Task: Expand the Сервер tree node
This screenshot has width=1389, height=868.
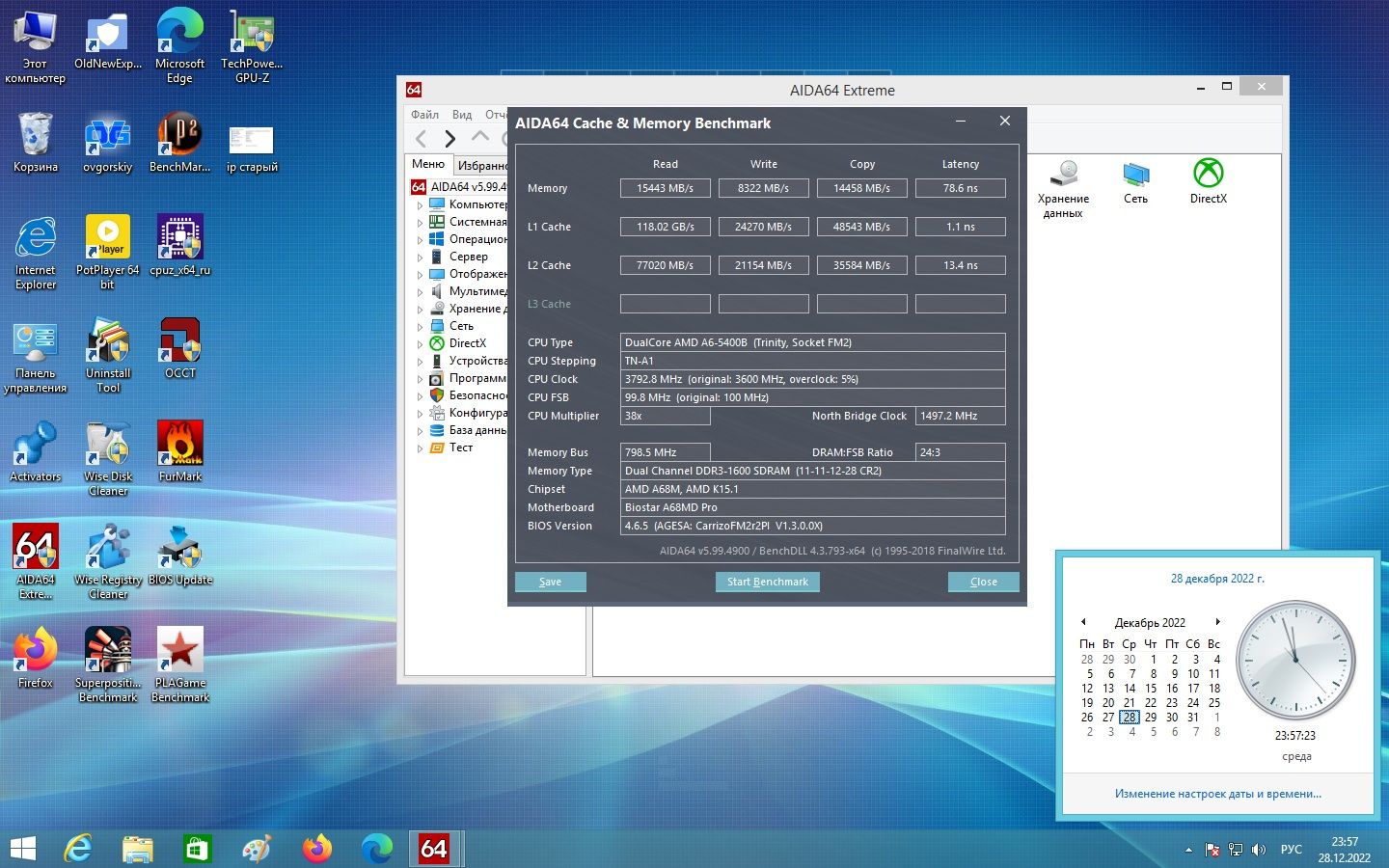Action: [x=420, y=257]
